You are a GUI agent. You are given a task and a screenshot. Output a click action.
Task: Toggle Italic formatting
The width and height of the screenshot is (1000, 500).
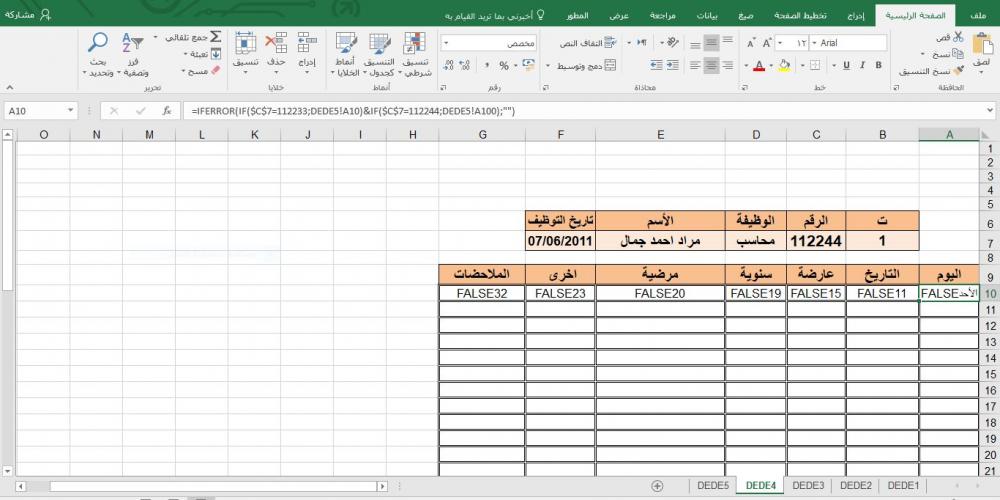[862, 65]
